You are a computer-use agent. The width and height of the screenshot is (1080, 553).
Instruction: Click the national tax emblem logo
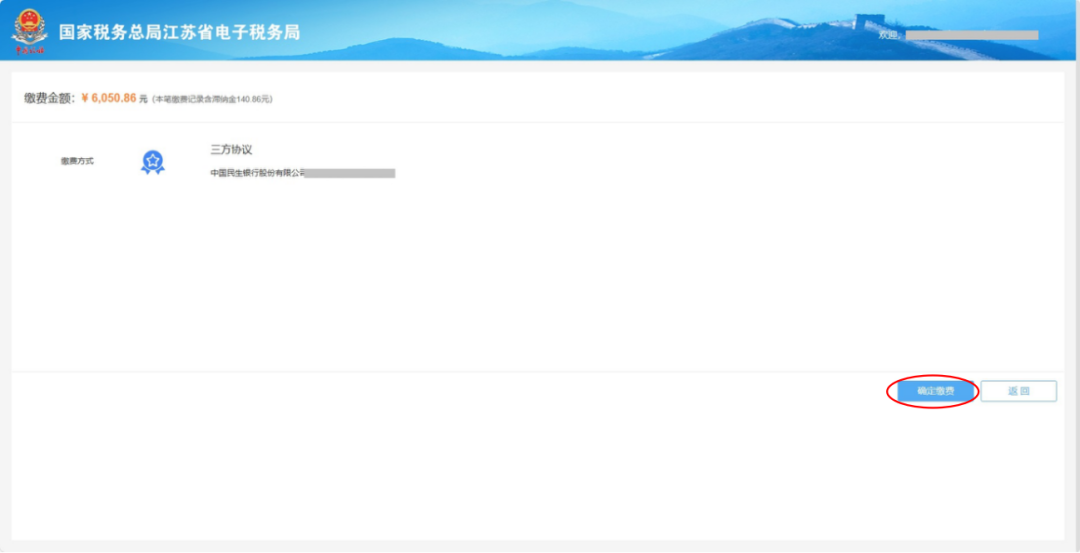point(29,31)
